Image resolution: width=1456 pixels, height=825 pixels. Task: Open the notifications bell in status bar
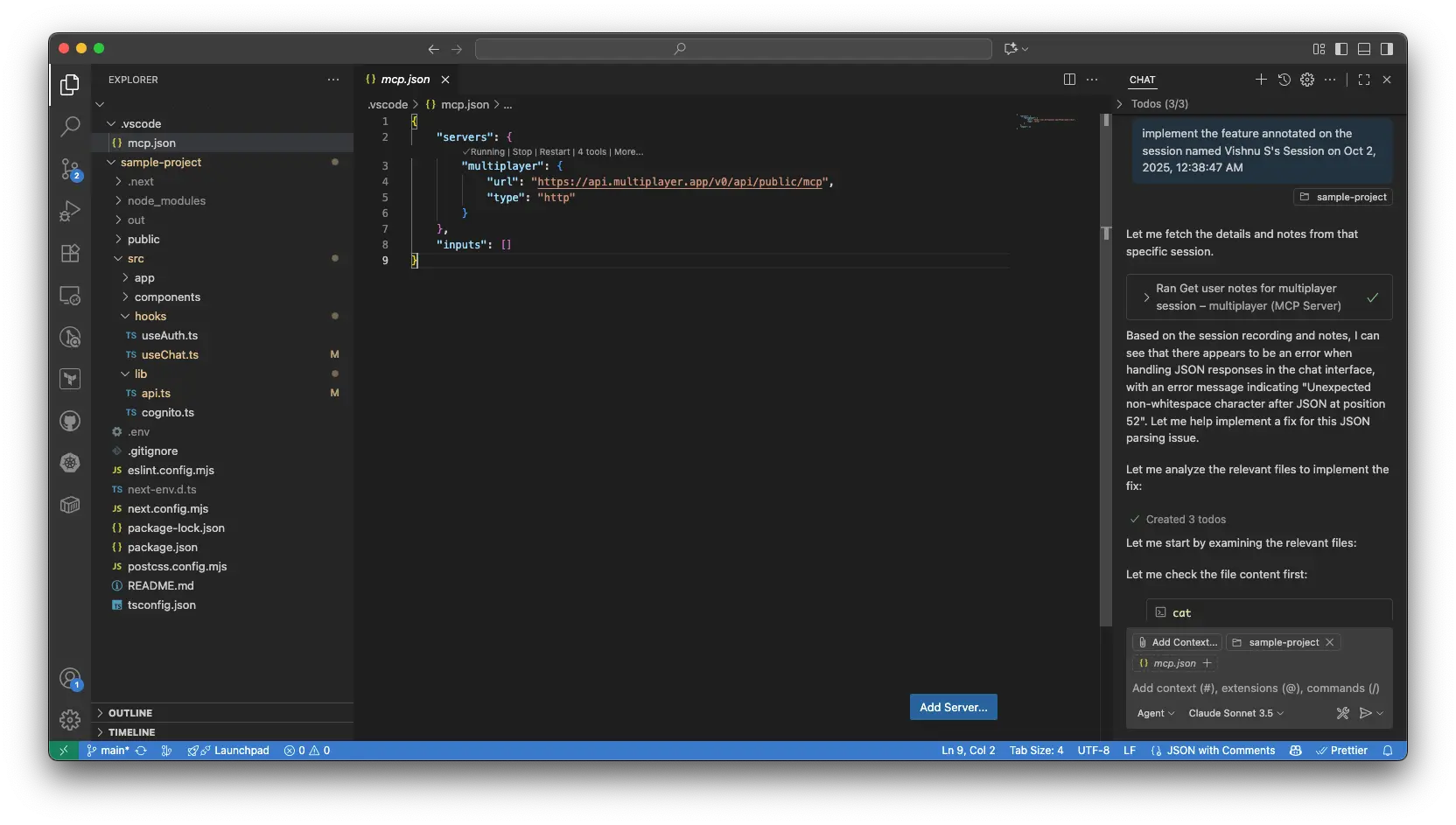pyautogui.click(x=1389, y=751)
